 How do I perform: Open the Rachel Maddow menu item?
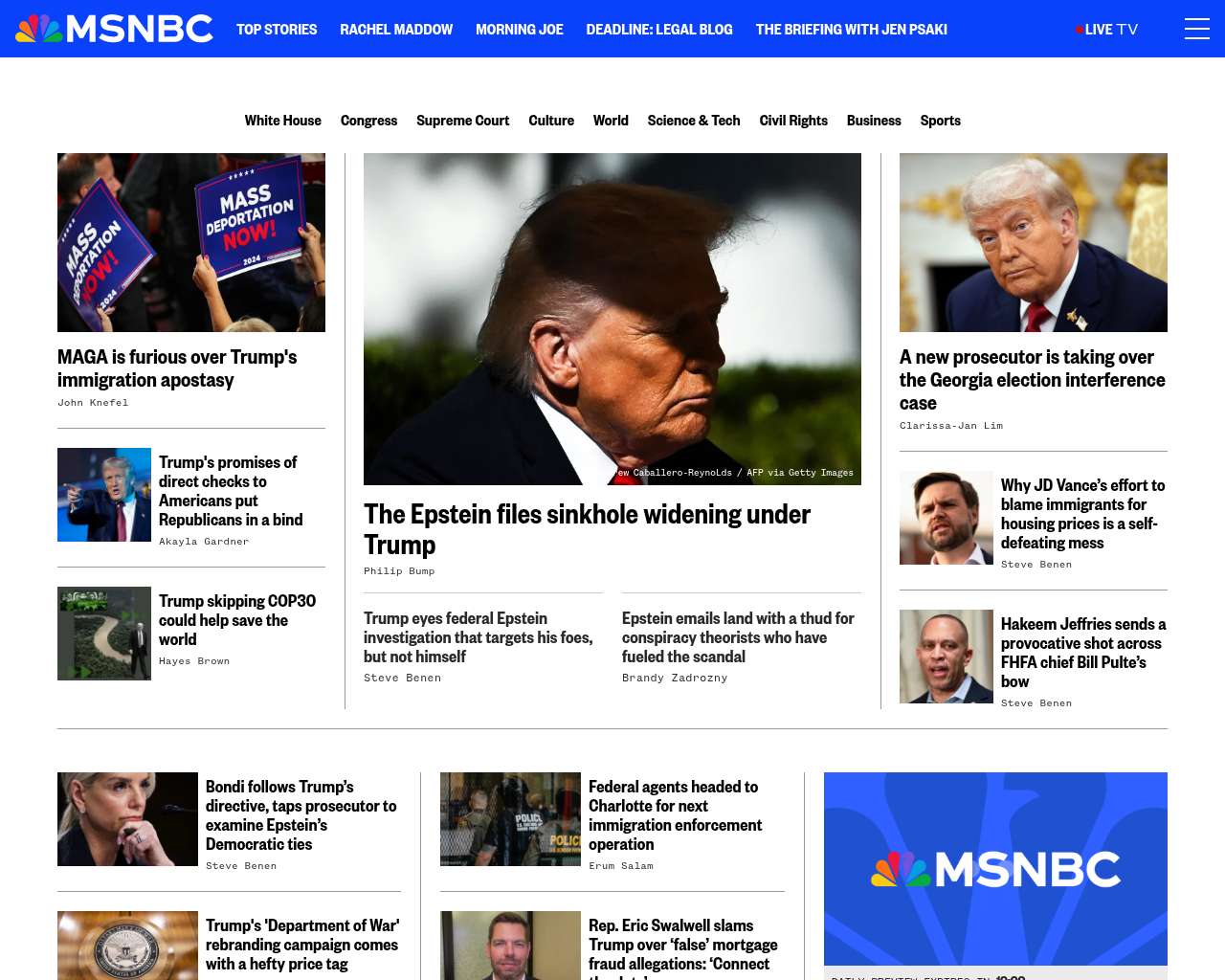396,30
